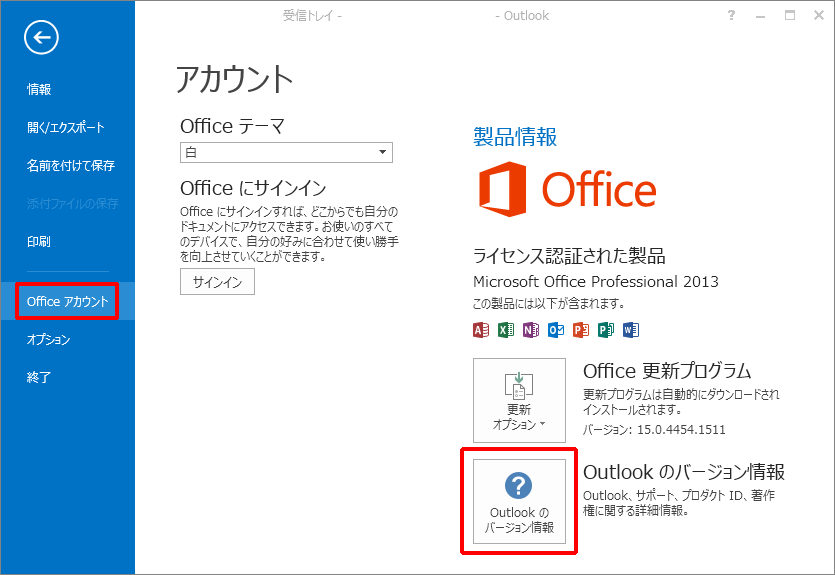Click the text Microsoft Office Professional 2013
Viewport: 835px width, 575px height.
pyautogui.click(x=596, y=281)
